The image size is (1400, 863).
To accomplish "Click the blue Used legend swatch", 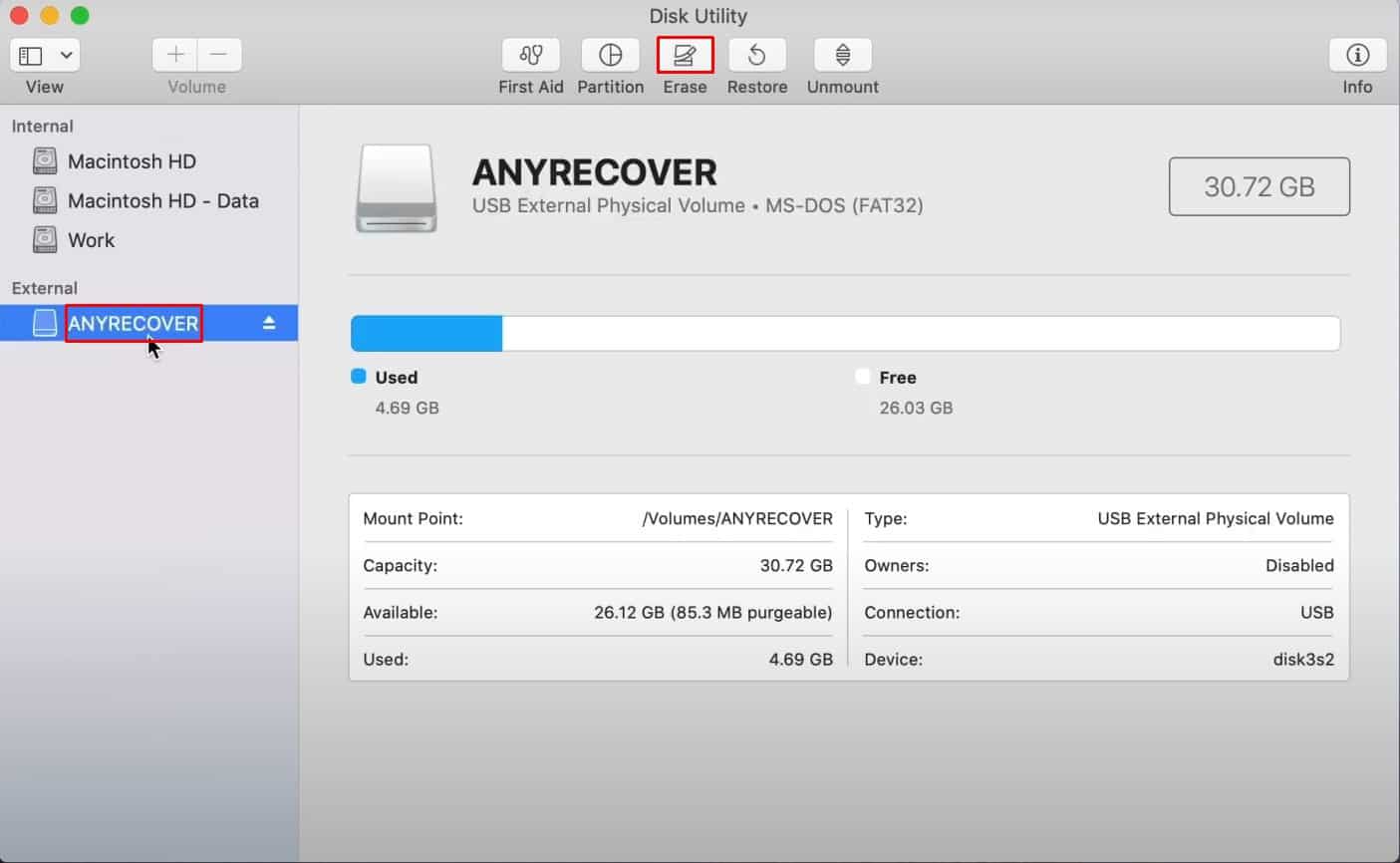I will pyautogui.click(x=359, y=377).
